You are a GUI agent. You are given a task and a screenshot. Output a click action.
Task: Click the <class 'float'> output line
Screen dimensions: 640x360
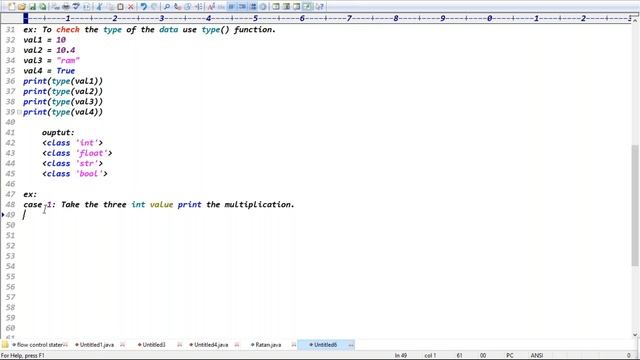[x=77, y=153]
